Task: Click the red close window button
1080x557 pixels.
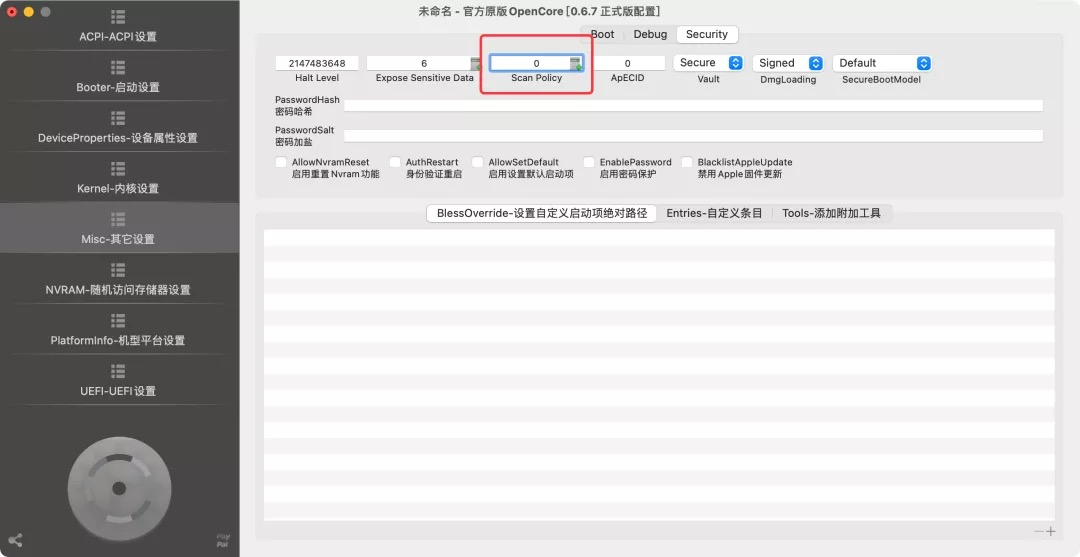Action: click(12, 12)
